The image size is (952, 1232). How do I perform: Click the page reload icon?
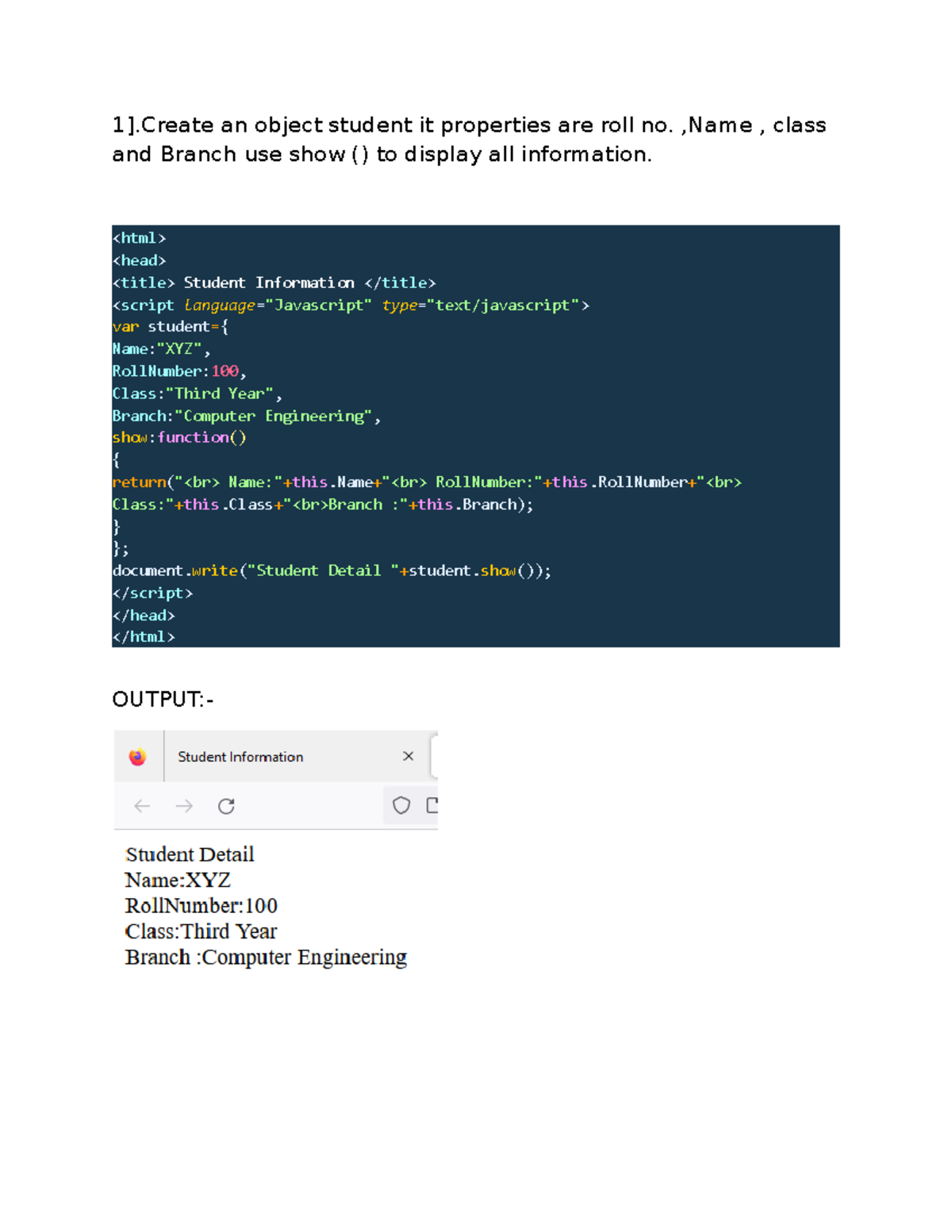(227, 806)
